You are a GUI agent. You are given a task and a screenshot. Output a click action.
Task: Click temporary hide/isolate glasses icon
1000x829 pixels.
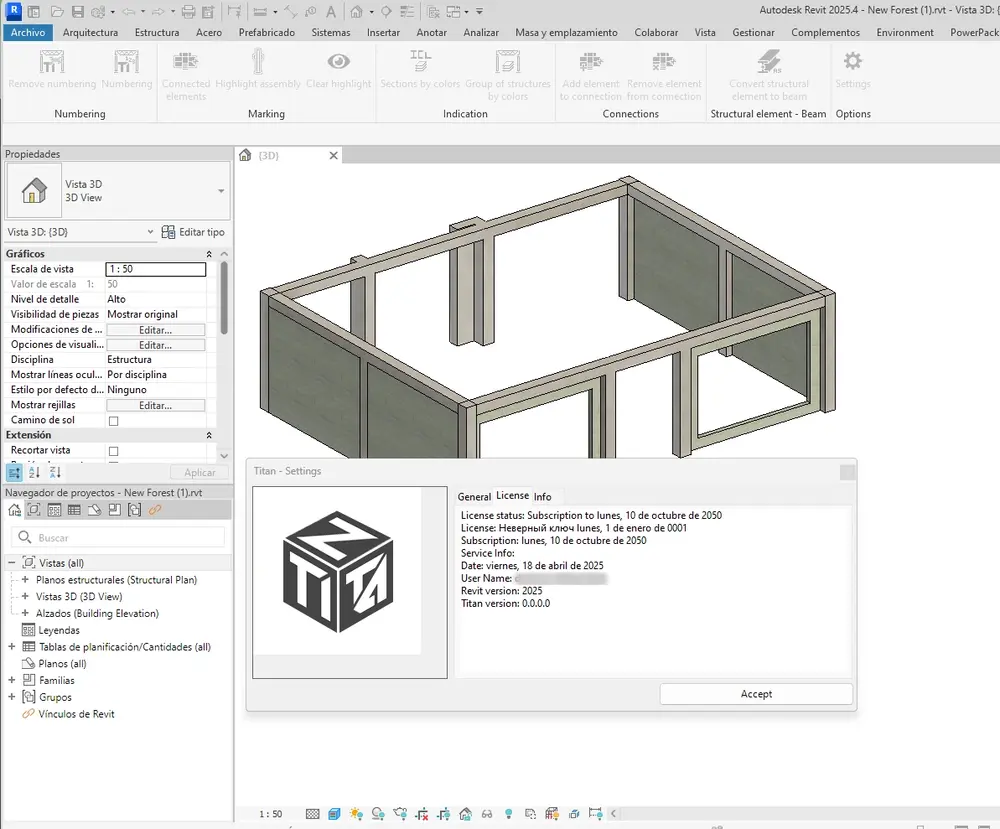point(487,814)
